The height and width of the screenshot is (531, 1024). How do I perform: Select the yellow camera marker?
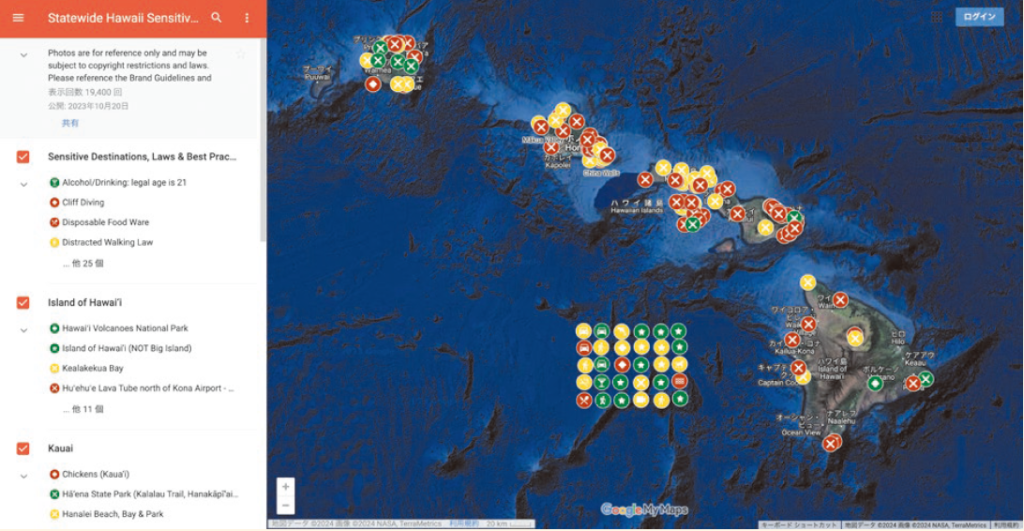641,399
